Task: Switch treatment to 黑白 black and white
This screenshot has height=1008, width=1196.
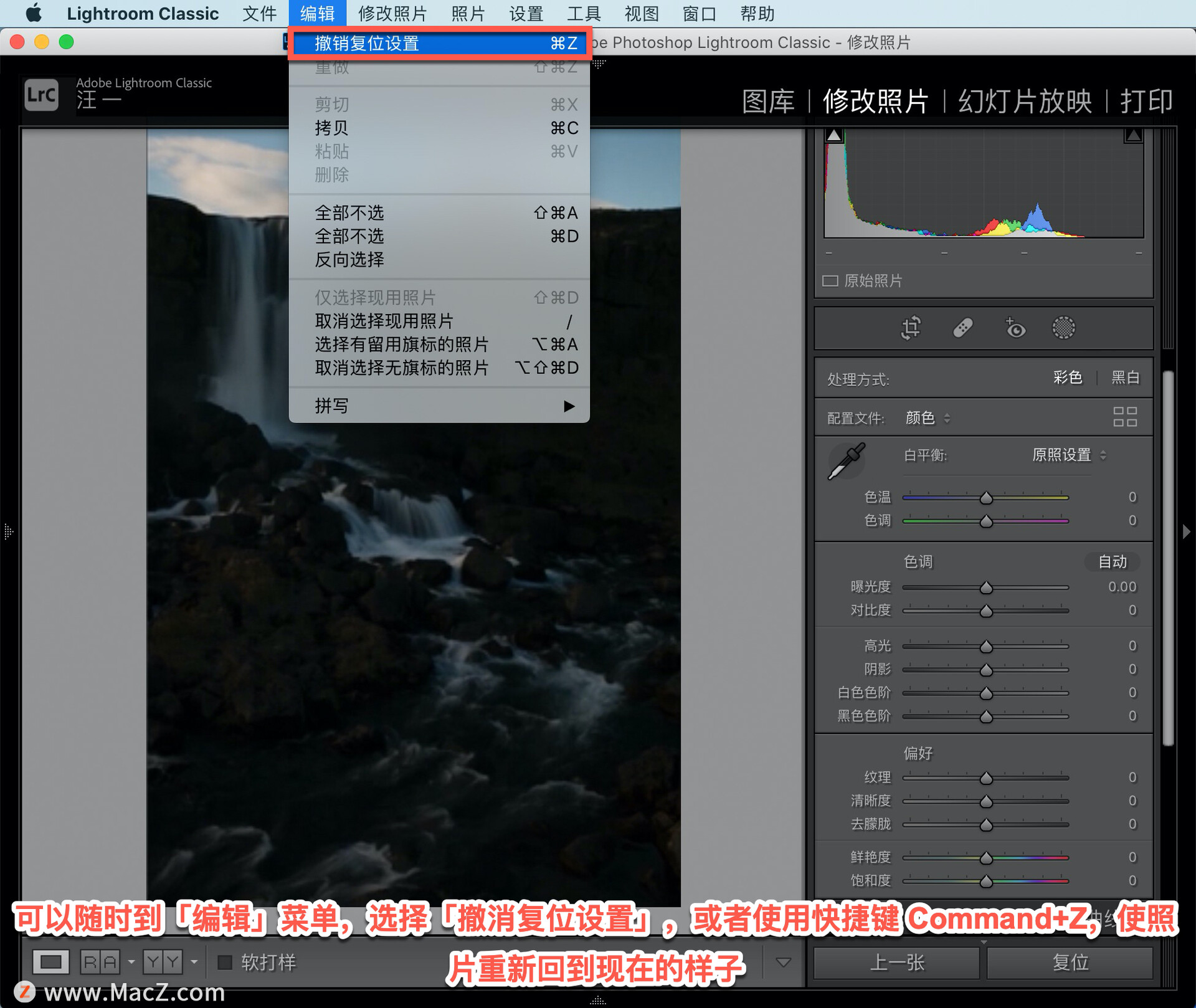Action: pyautogui.click(x=1125, y=378)
